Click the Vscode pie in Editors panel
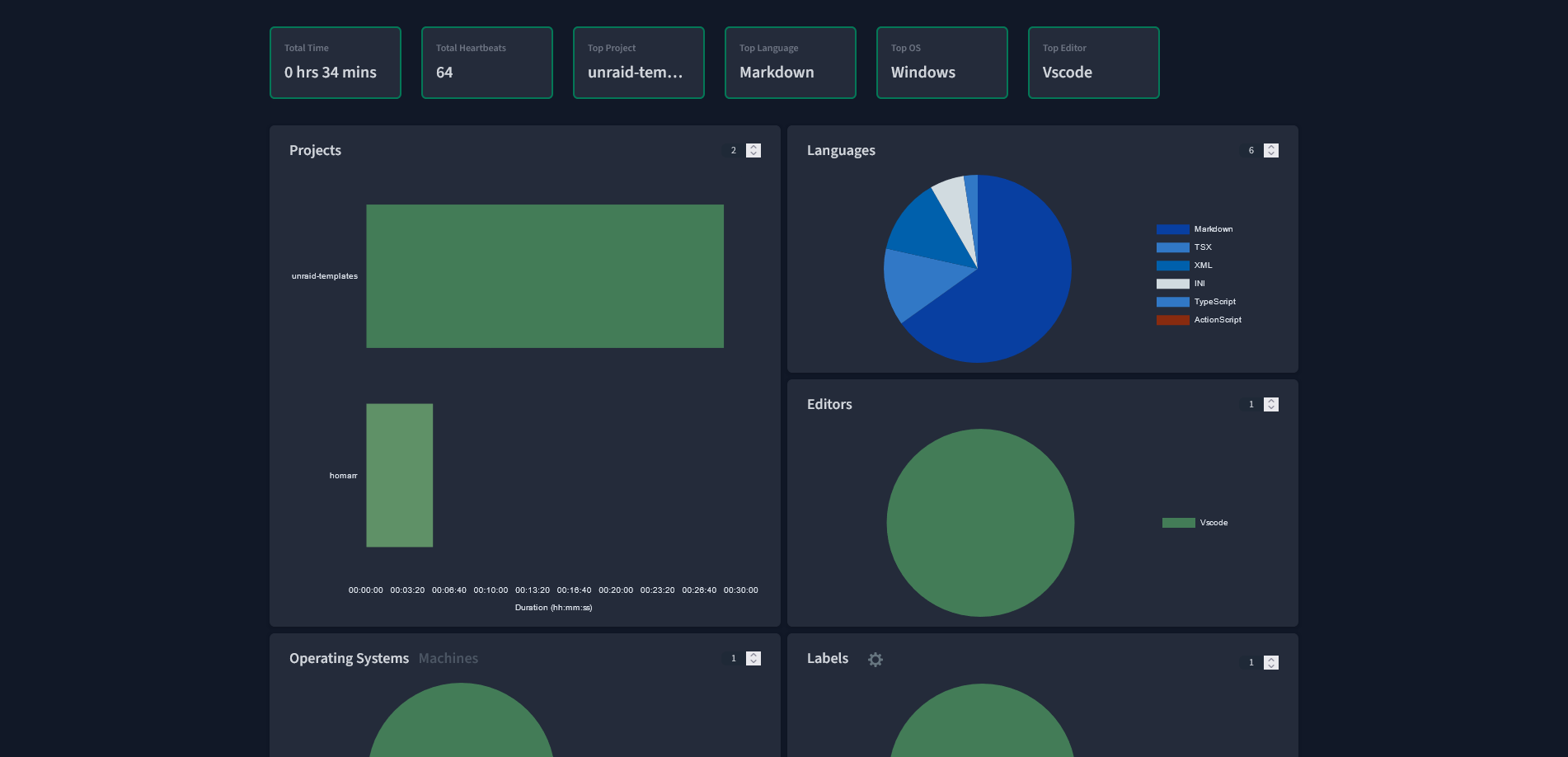Viewport: 1568px width, 757px height. pyautogui.click(x=980, y=523)
